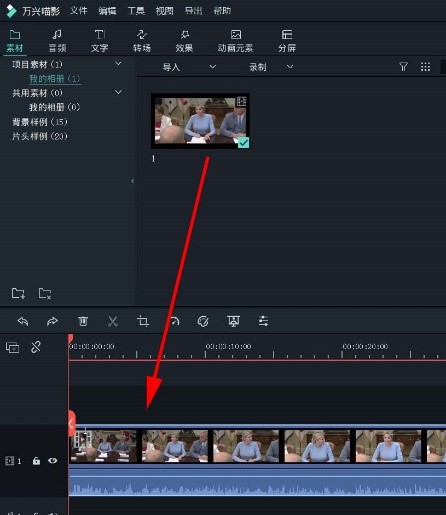Select 我的相册 (0) under 共用素材
The width and height of the screenshot is (446, 515).
pyautogui.click(x=55, y=107)
